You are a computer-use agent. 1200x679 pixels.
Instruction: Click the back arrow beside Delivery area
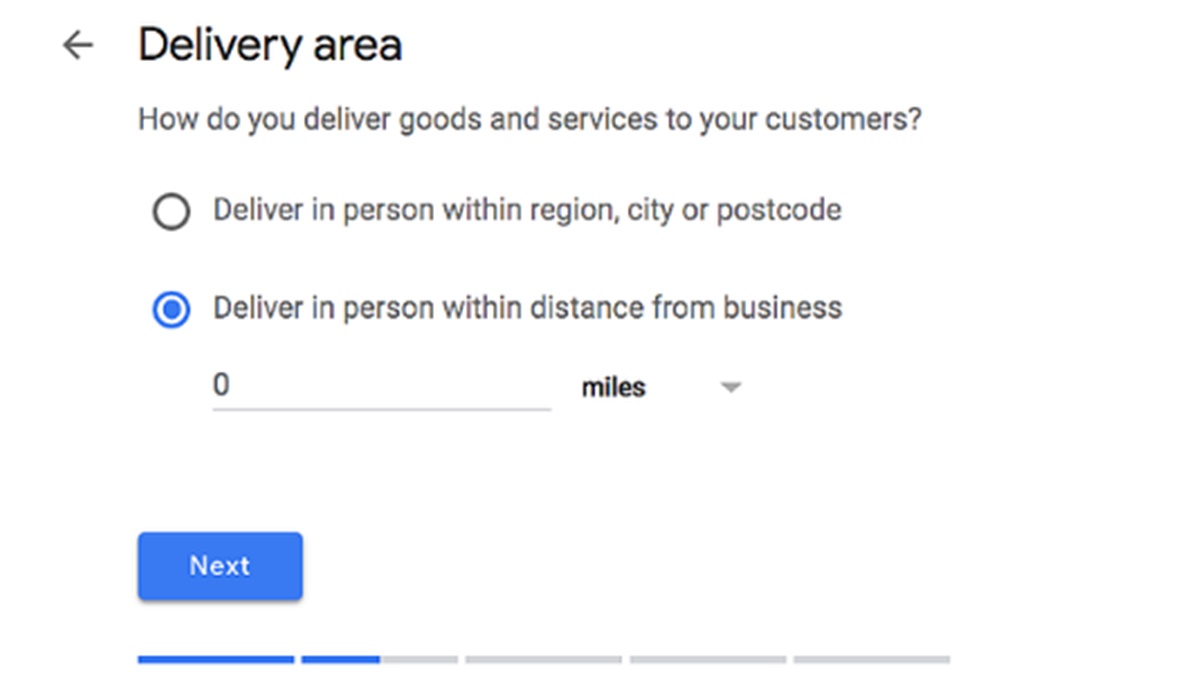[x=78, y=46]
